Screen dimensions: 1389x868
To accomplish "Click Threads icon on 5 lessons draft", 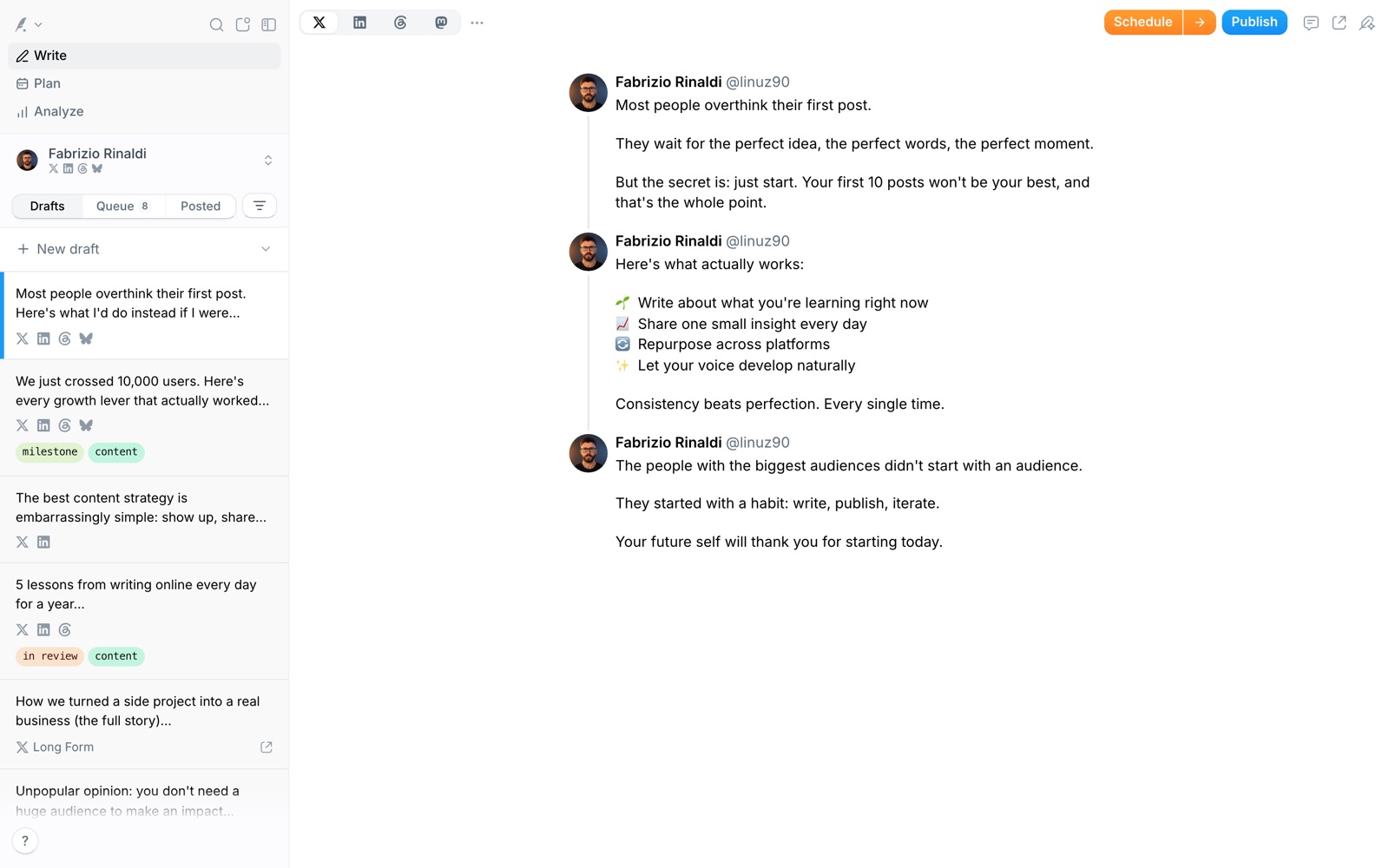I will coord(65,630).
